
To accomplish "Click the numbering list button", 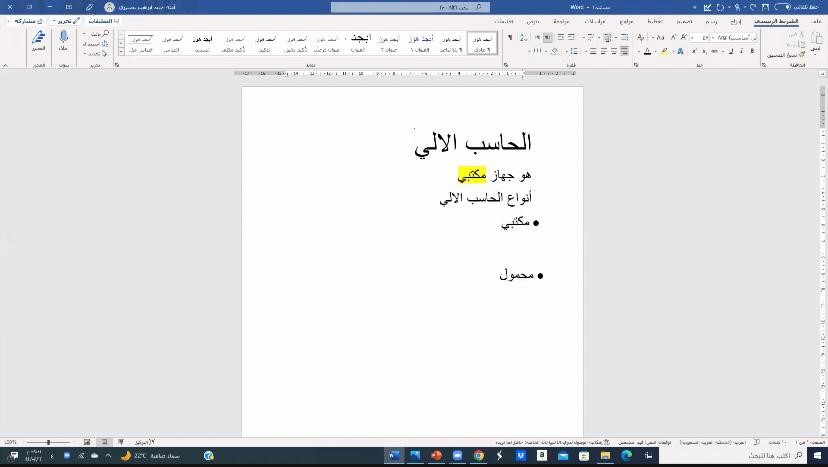I will 608,38.
